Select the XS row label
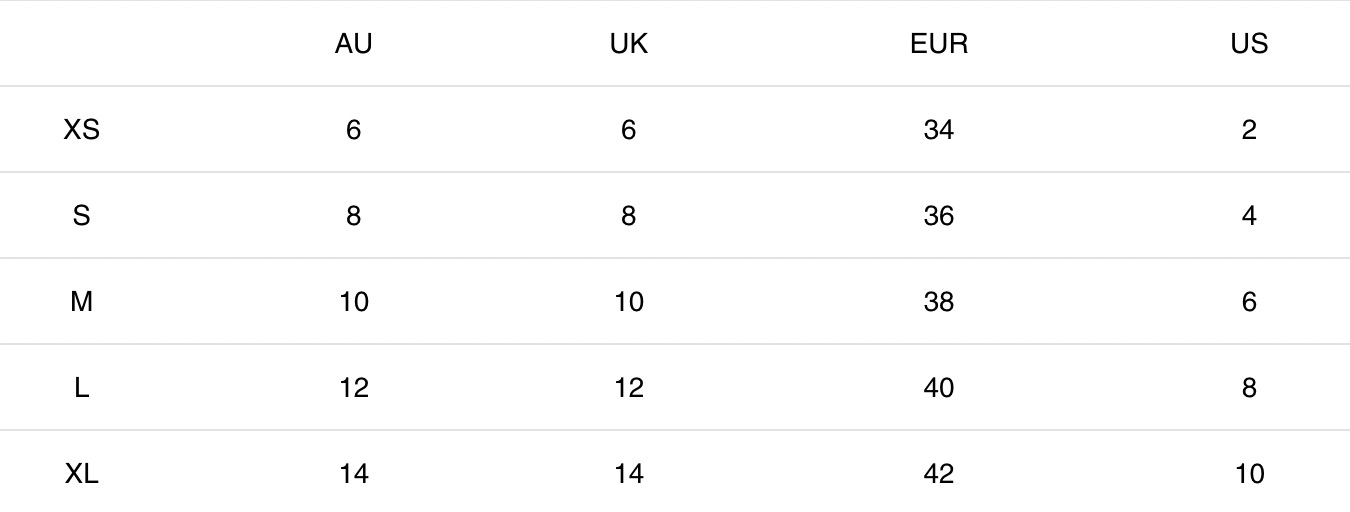This screenshot has height=512, width=1350. (81, 130)
